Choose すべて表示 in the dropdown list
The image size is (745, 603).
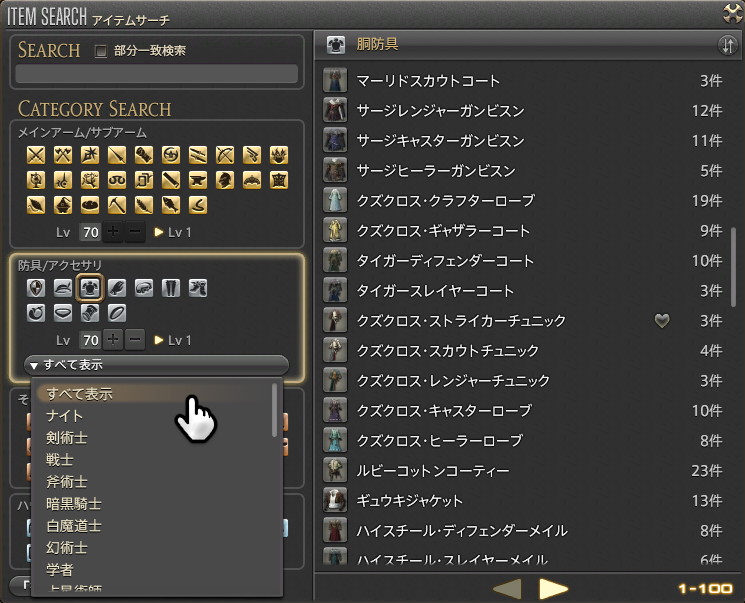[153, 394]
